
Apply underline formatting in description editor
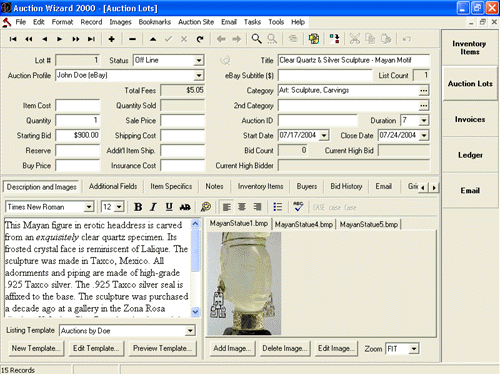[x=169, y=207]
